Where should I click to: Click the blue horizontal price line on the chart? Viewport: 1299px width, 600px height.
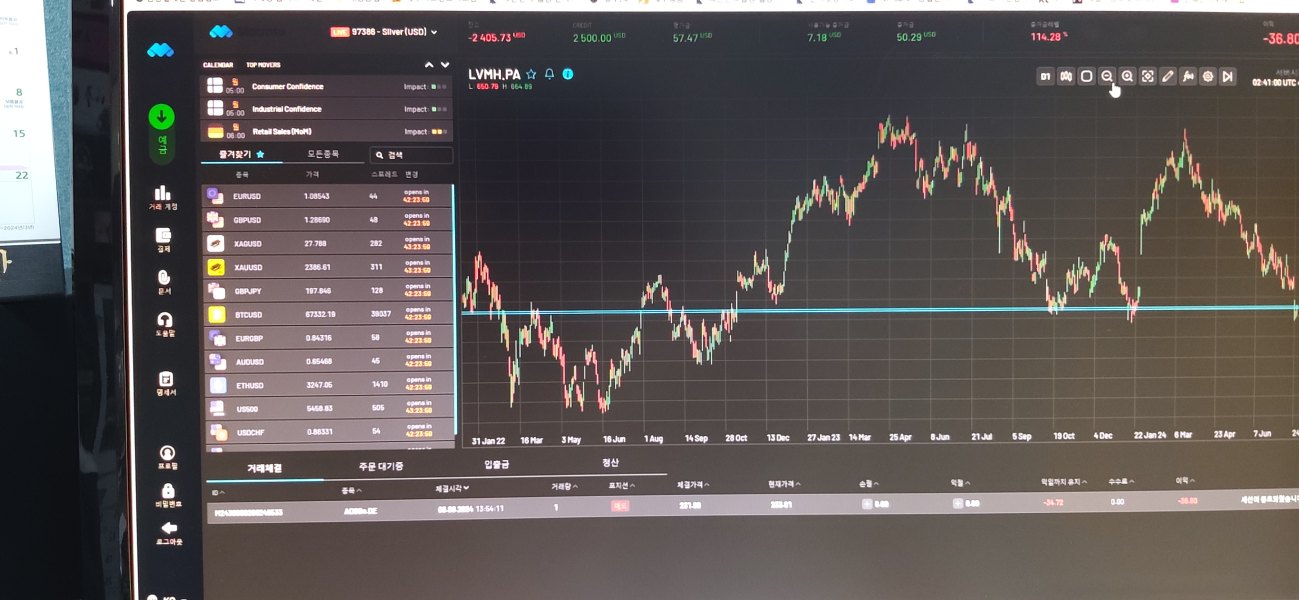[x=880, y=310]
